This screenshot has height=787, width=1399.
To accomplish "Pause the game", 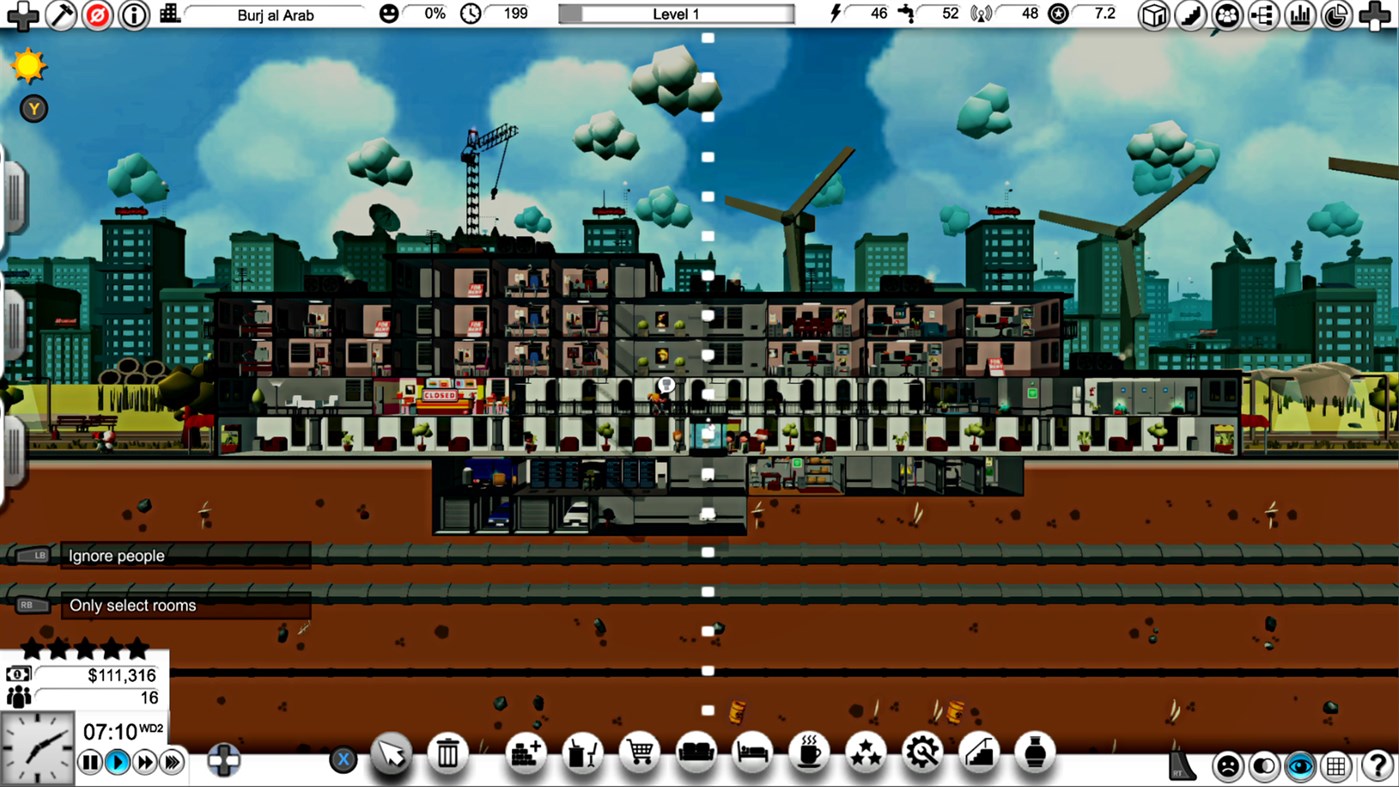I will (90, 763).
